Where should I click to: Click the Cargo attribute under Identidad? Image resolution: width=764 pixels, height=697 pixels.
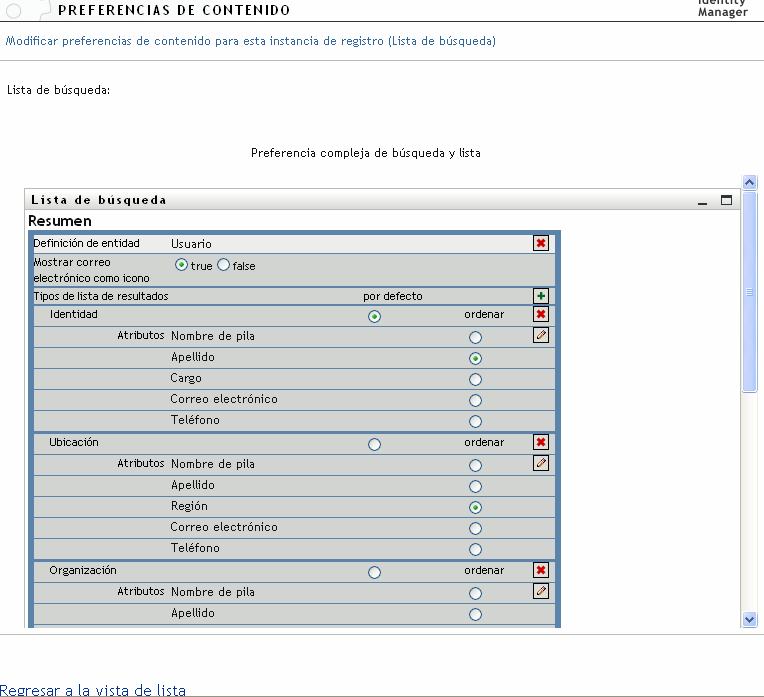coord(186,378)
